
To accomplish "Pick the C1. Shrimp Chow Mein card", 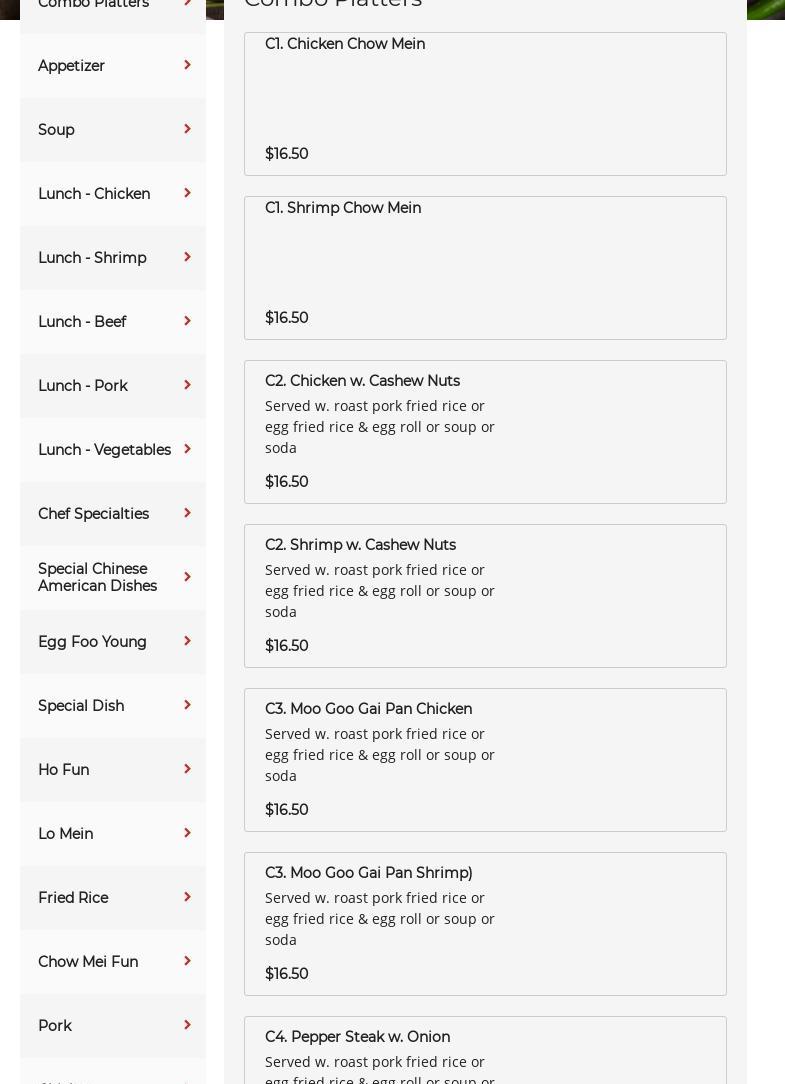I will 485,268.
